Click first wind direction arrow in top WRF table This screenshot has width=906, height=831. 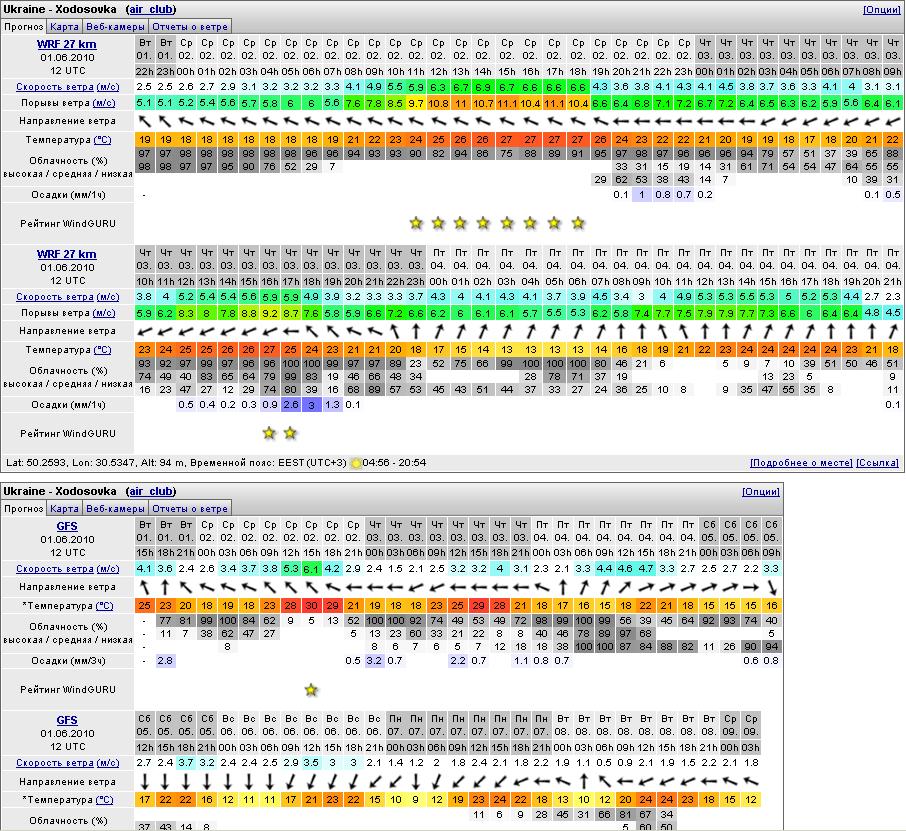pos(144,121)
